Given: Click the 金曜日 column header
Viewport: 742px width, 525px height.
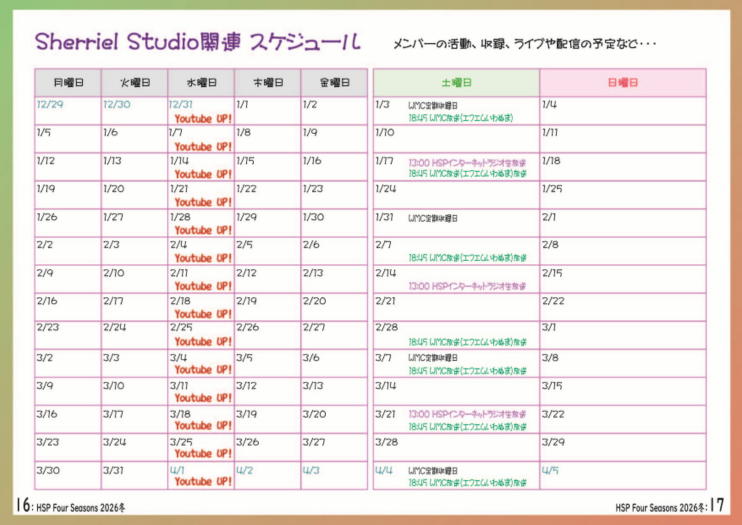Looking at the screenshot, I should point(334,83).
